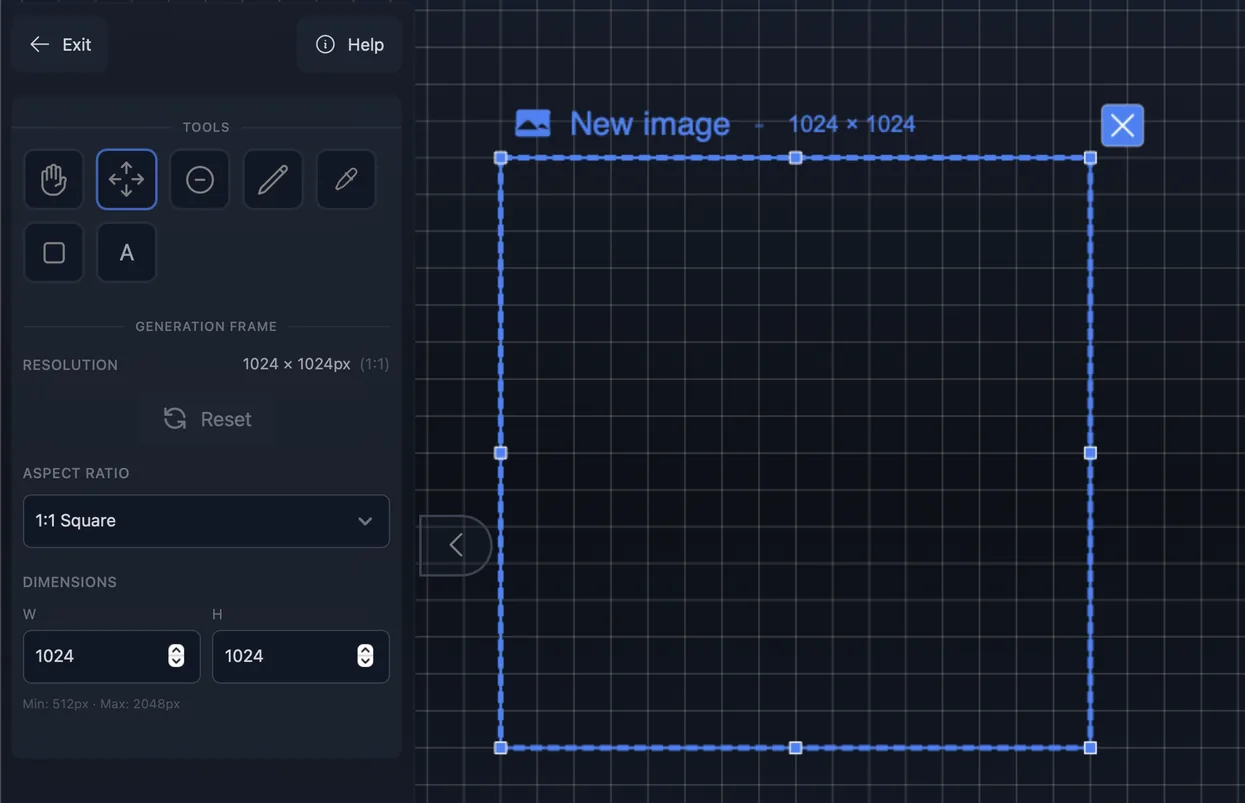Click the New image title label
1245x803 pixels.
[x=649, y=123]
